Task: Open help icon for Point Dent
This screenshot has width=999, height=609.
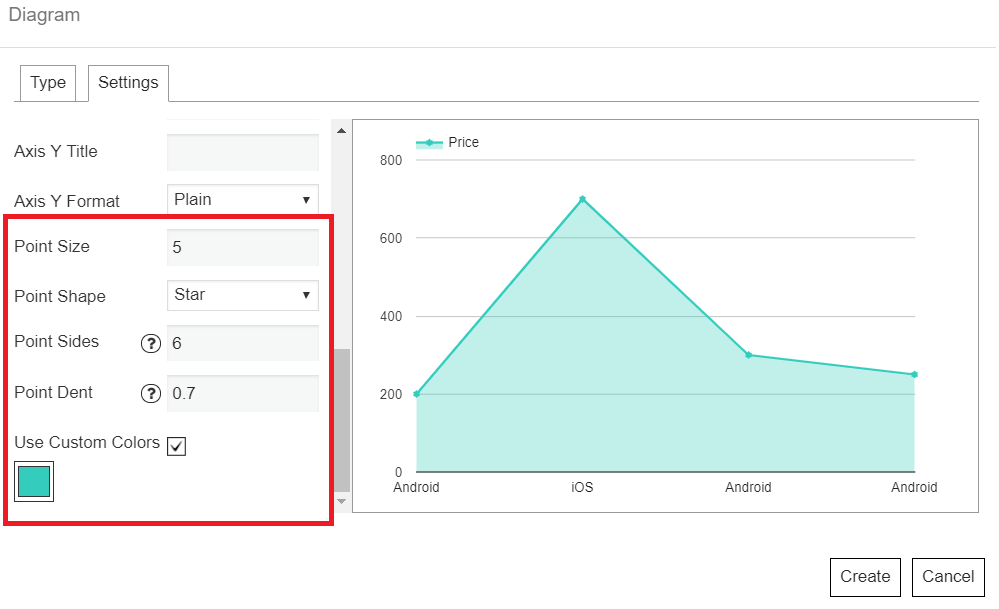Action: (150, 394)
